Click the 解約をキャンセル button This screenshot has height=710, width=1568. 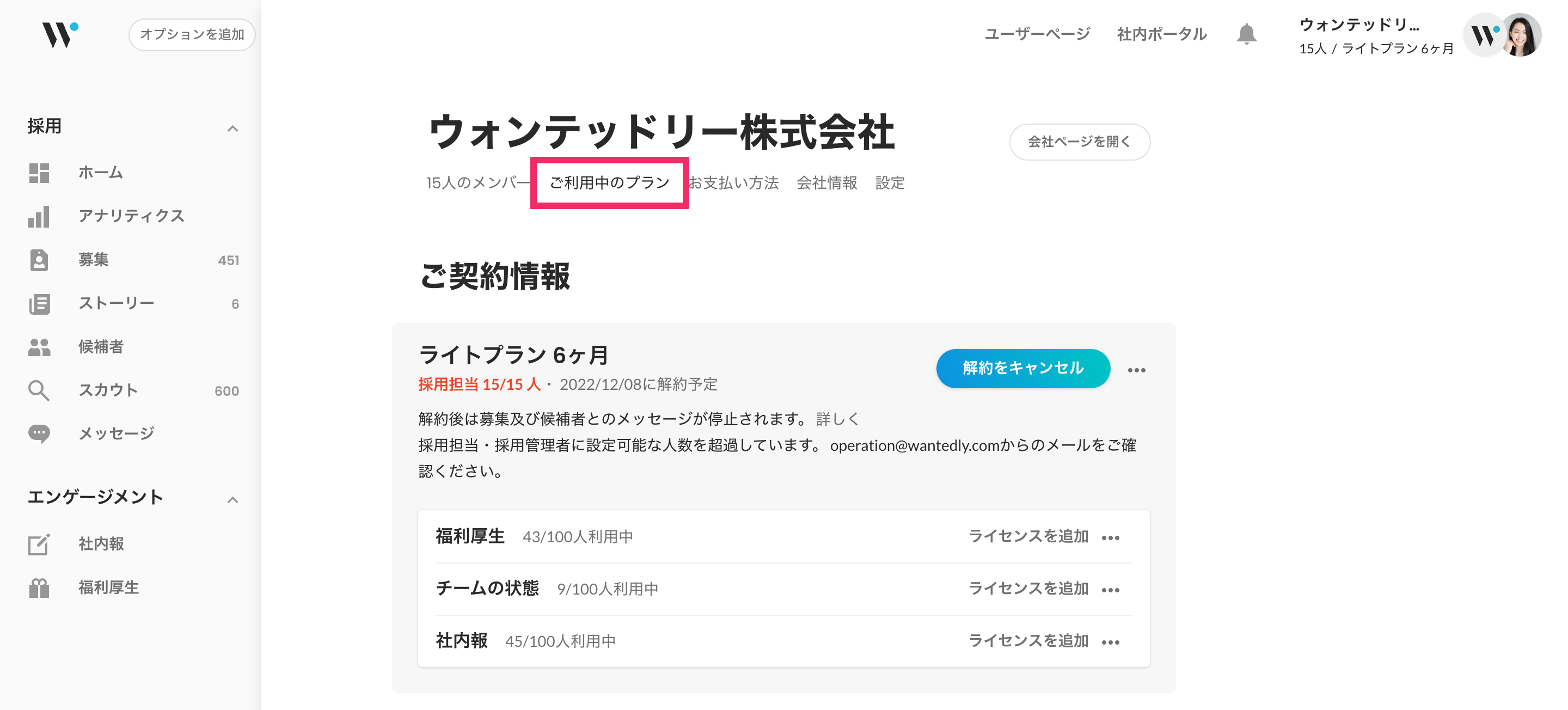click(1022, 368)
